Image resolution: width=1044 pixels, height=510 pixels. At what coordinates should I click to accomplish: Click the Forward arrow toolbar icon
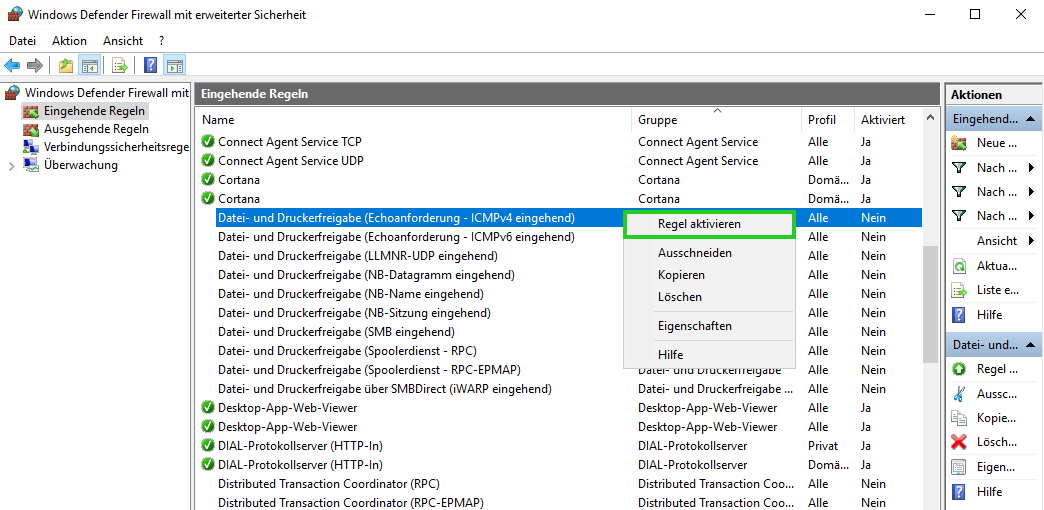coord(35,65)
